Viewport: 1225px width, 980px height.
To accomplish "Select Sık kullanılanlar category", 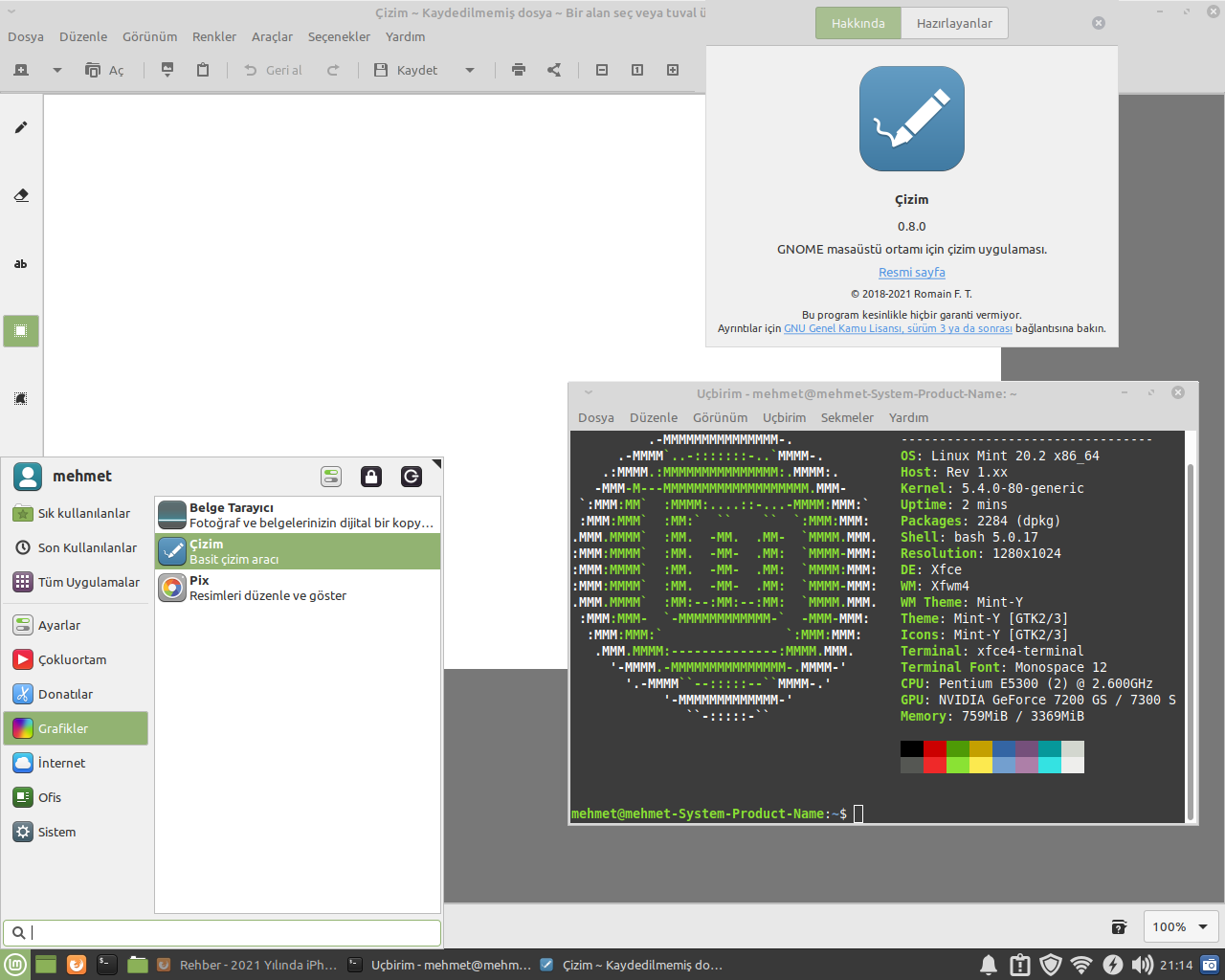I will [x=76, y=513].
